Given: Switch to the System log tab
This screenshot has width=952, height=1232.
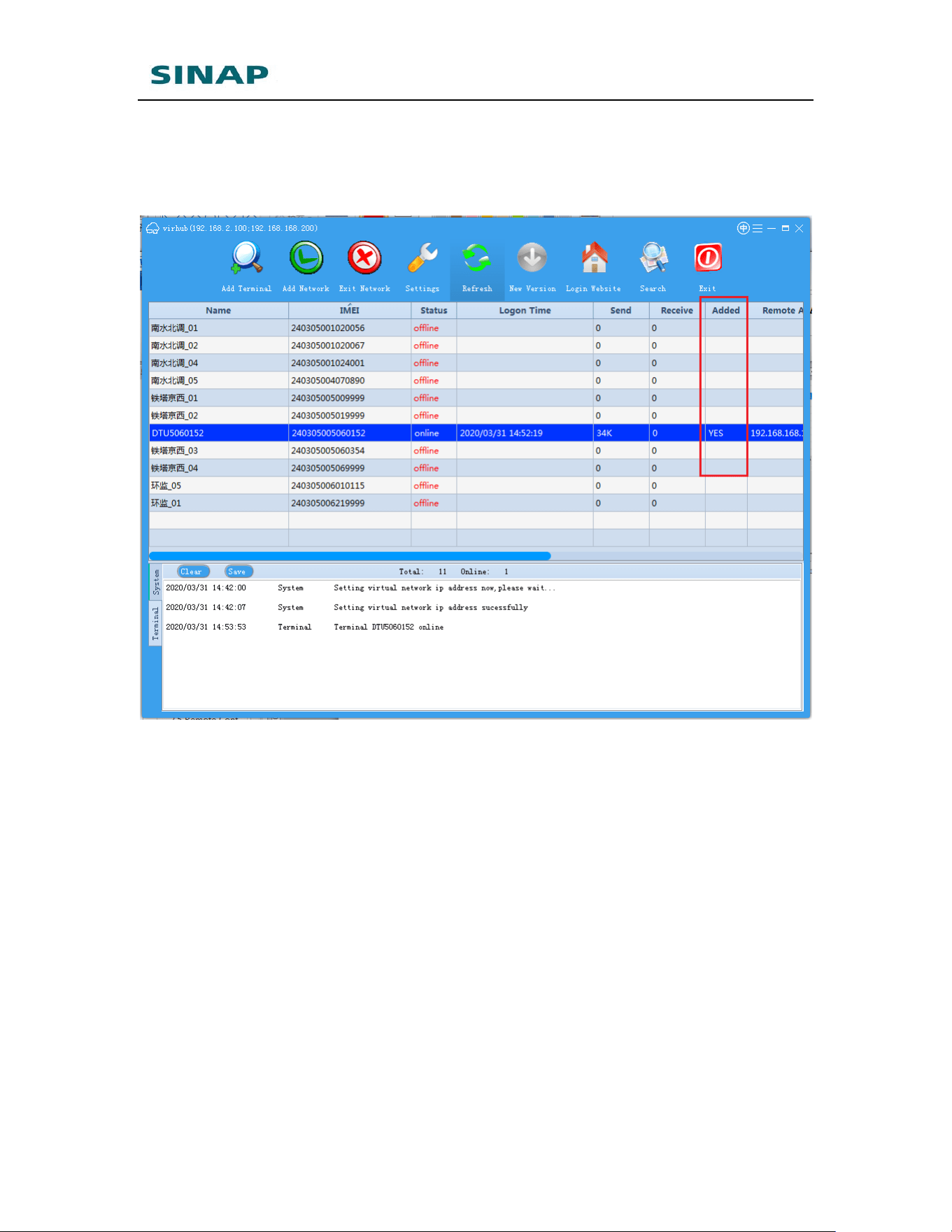Looking at the screenshot, I should pos(155,583).
